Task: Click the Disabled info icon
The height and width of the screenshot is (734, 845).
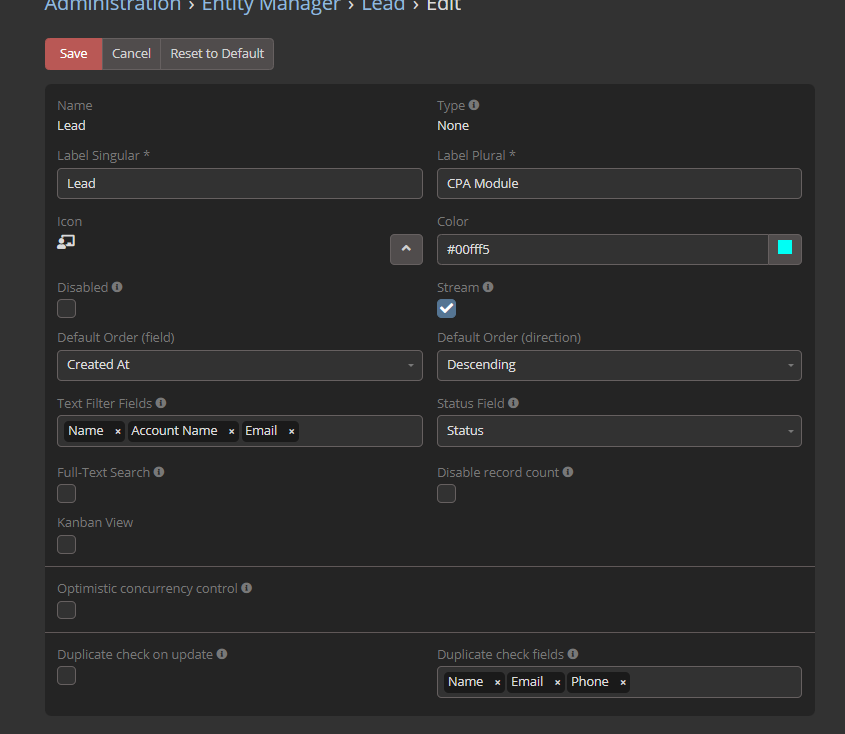Action: coord(117,287)
